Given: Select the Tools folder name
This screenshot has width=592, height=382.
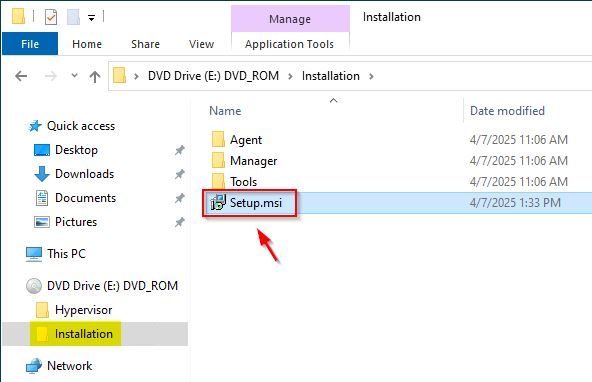Looking at the screenshot, I should [244, 182].
